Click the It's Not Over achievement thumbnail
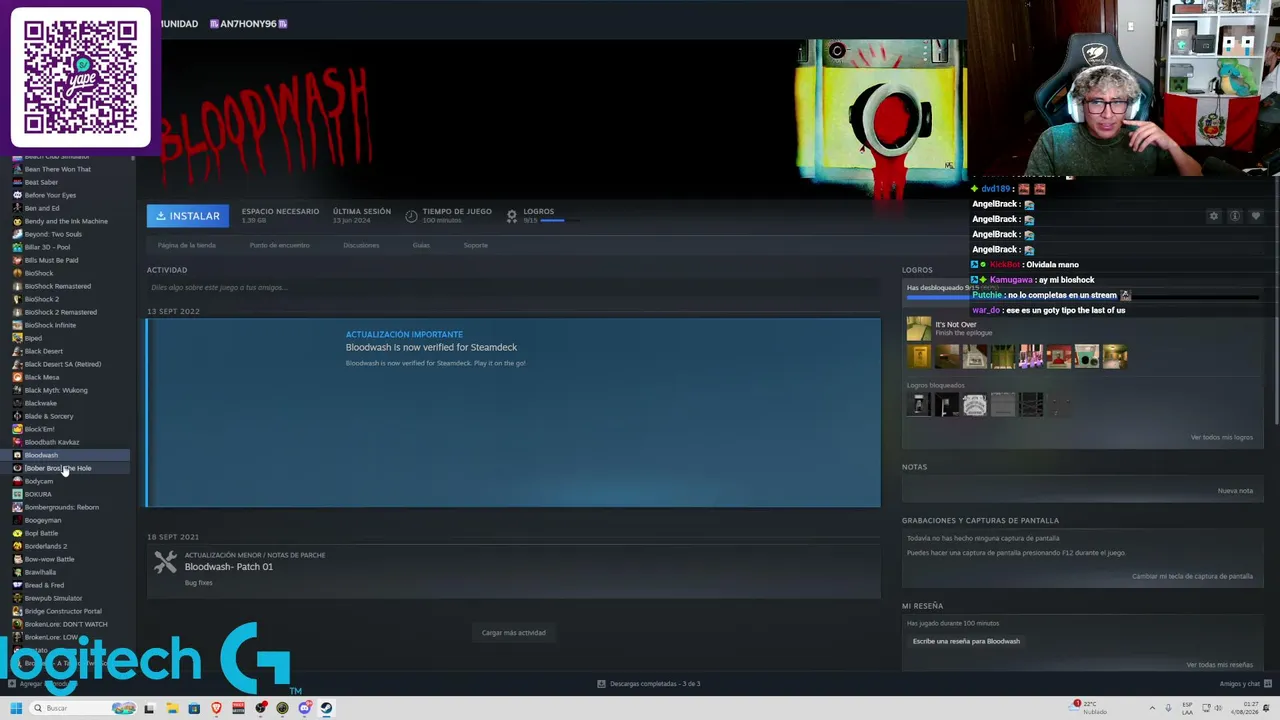 point(918,328)
